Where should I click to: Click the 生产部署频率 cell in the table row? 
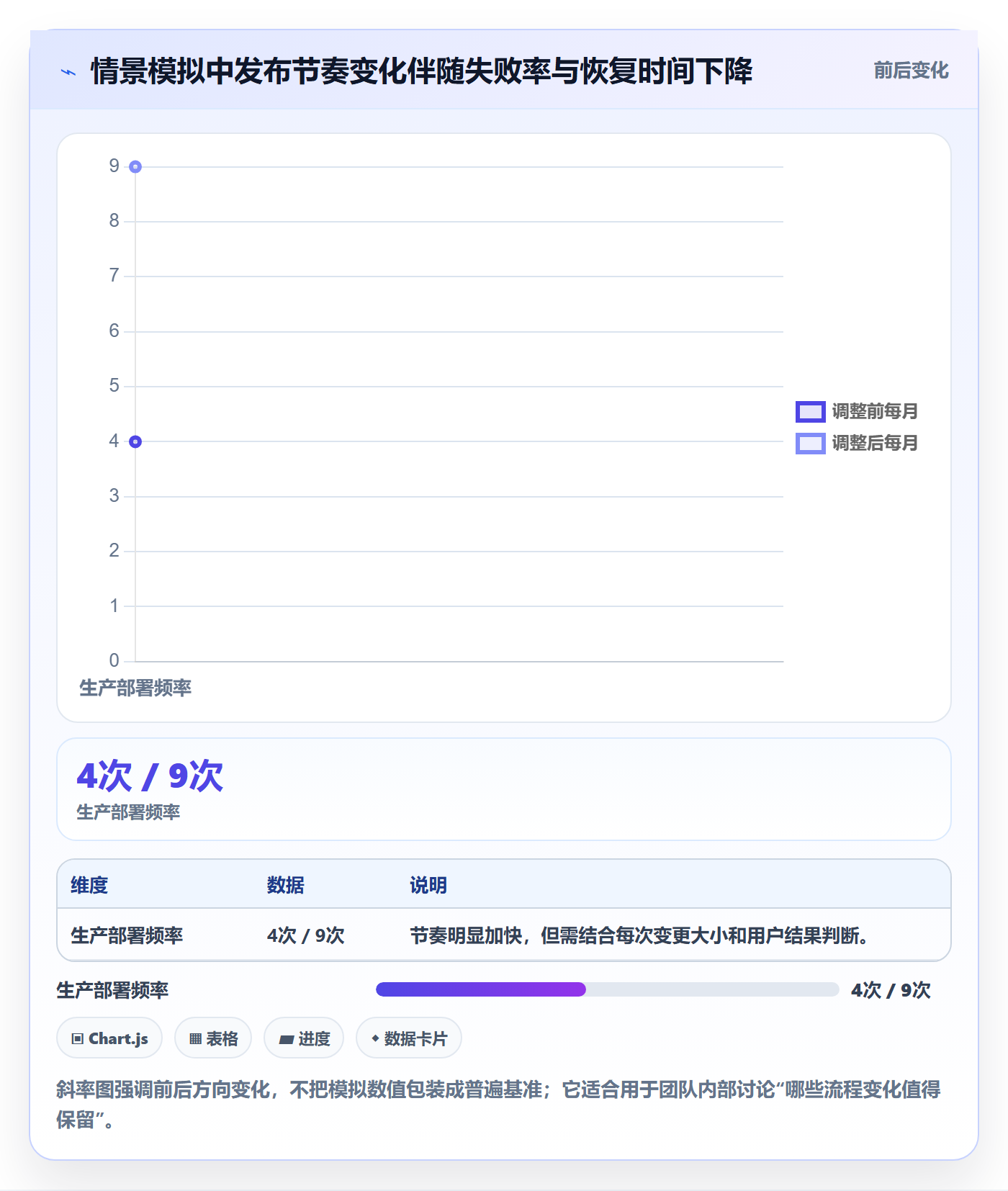[x=127, y=935]
